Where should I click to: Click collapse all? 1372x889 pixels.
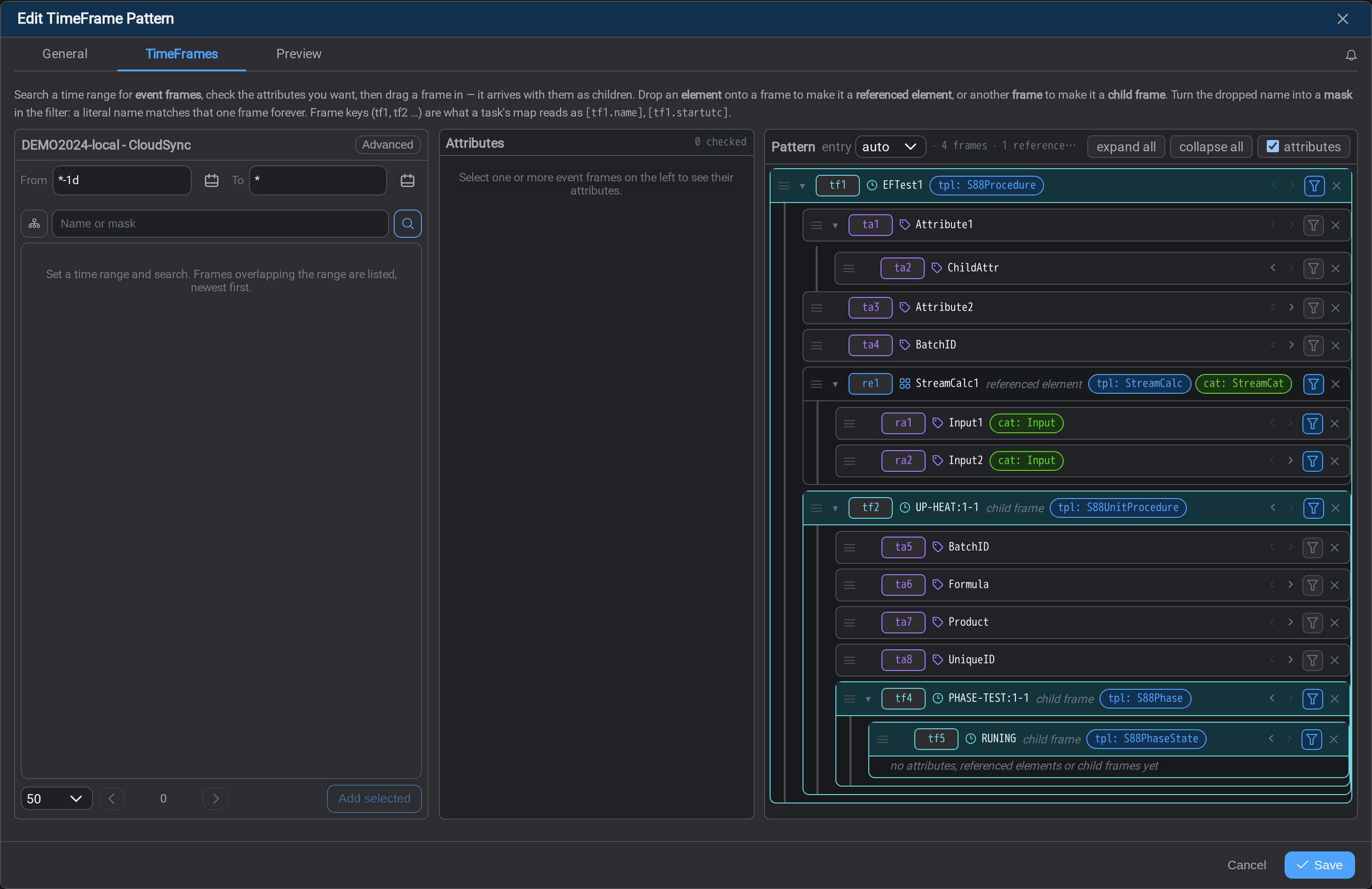tap(1210, 147)
